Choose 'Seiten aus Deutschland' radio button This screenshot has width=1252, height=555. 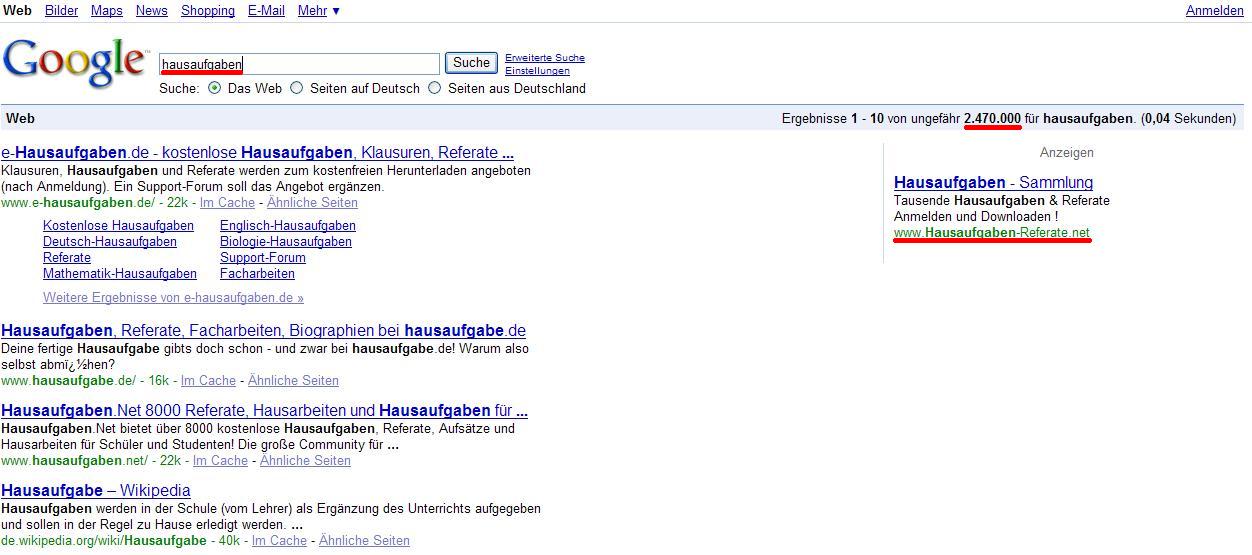[x=434, y=88]
